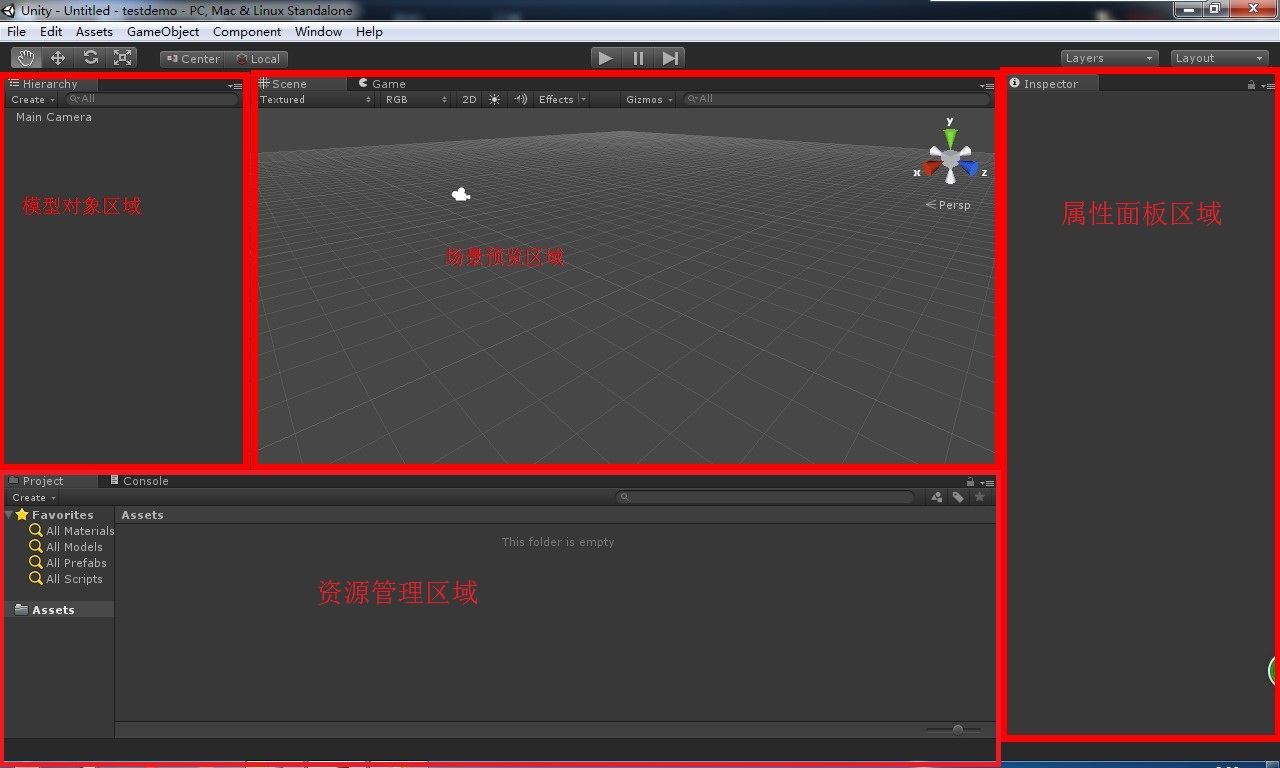Toggle Project panel lock icon

click(970, 482)
